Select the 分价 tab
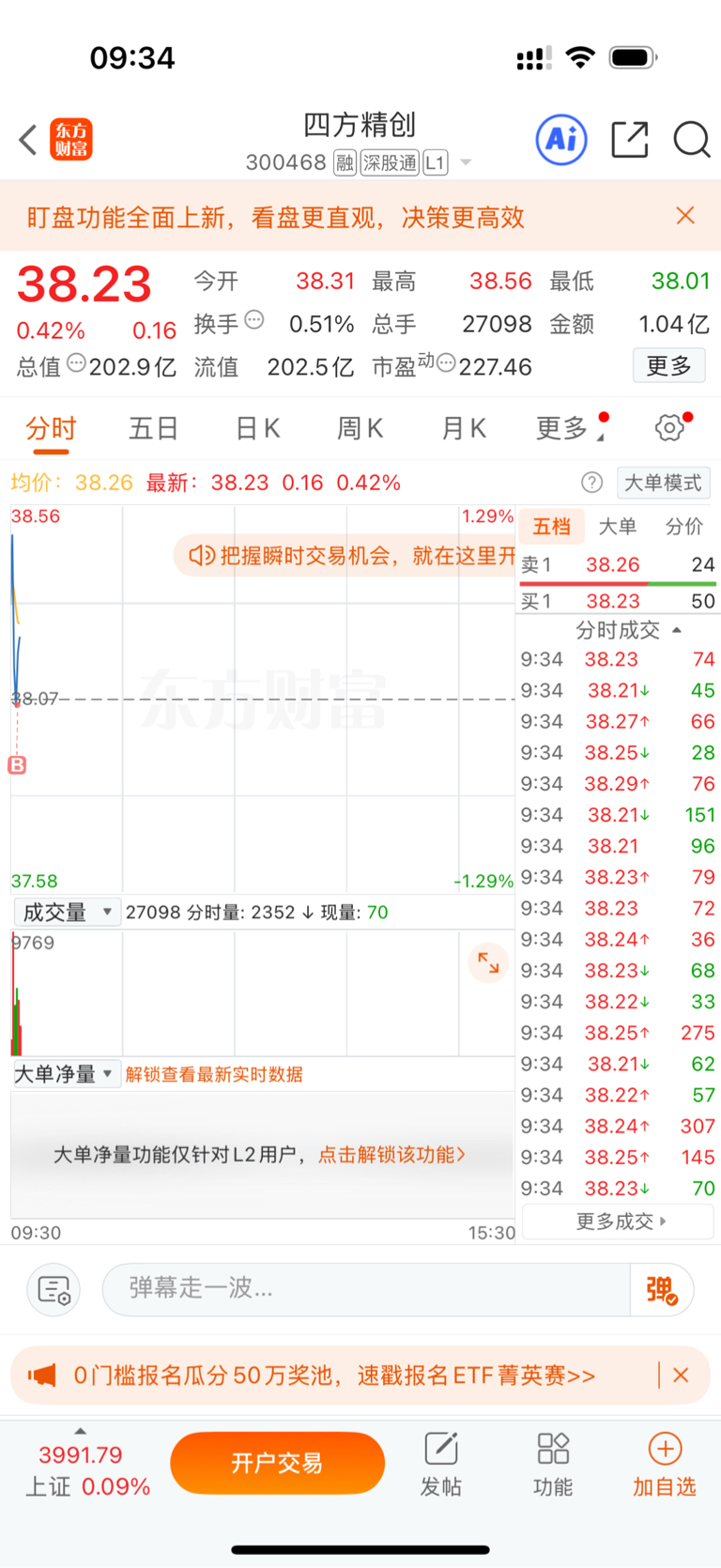 click(x=684, y=526)
